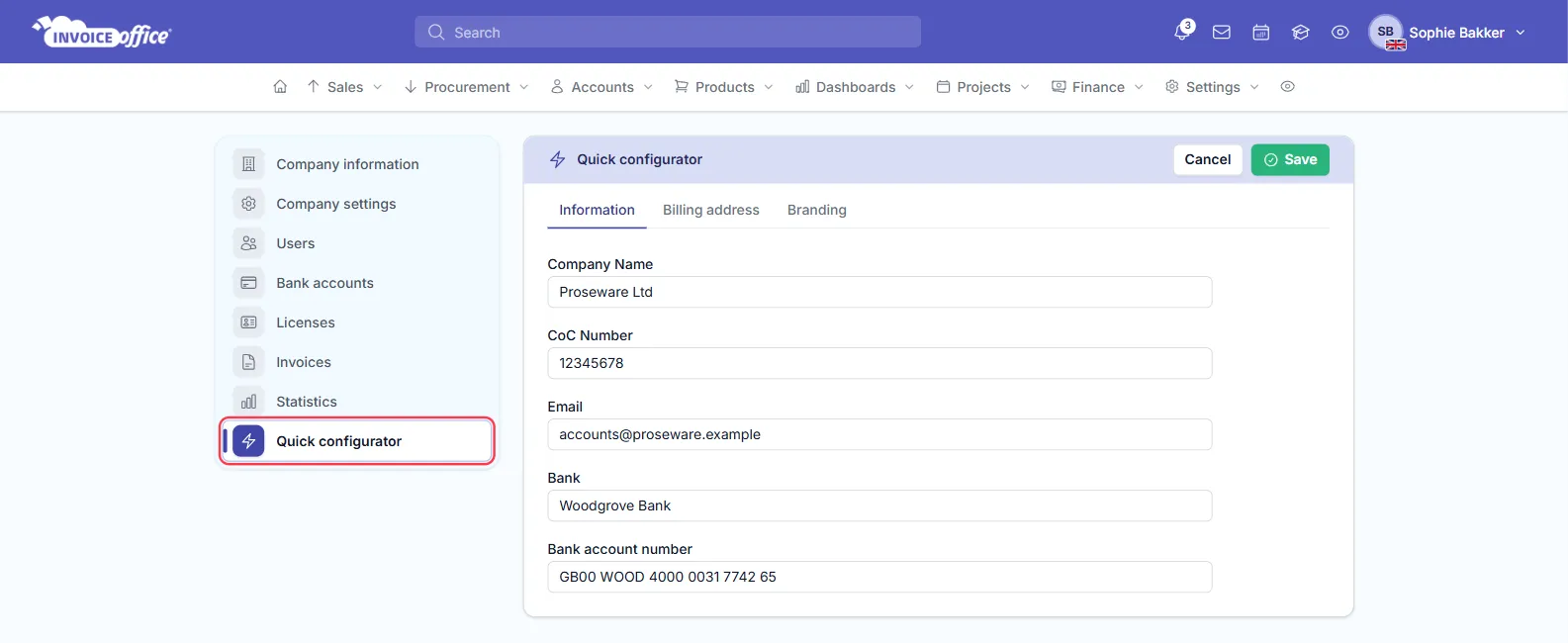Switch to the Branding tab
The height and width of the screenshot is (643, 1568).
point(817,210)
